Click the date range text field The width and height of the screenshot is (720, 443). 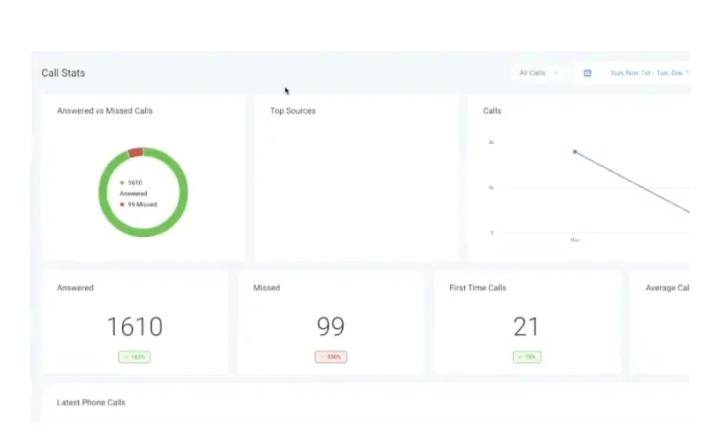point(648,73)
